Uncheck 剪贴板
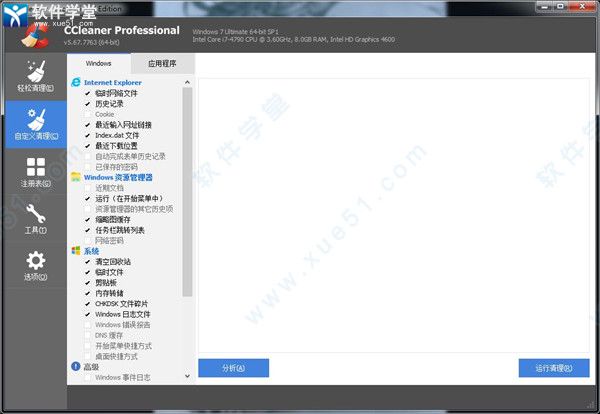 [x=88, y=283]
